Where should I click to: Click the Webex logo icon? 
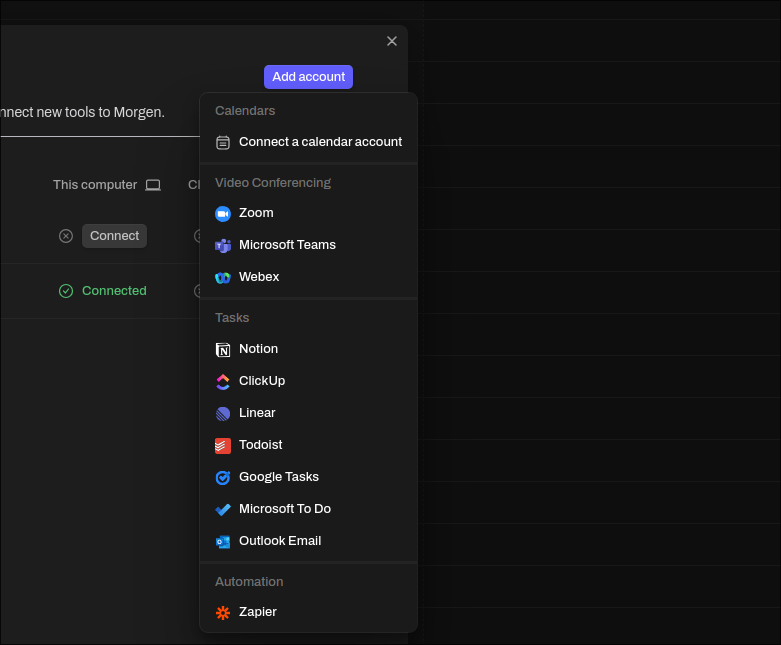[x=223, y=277]
